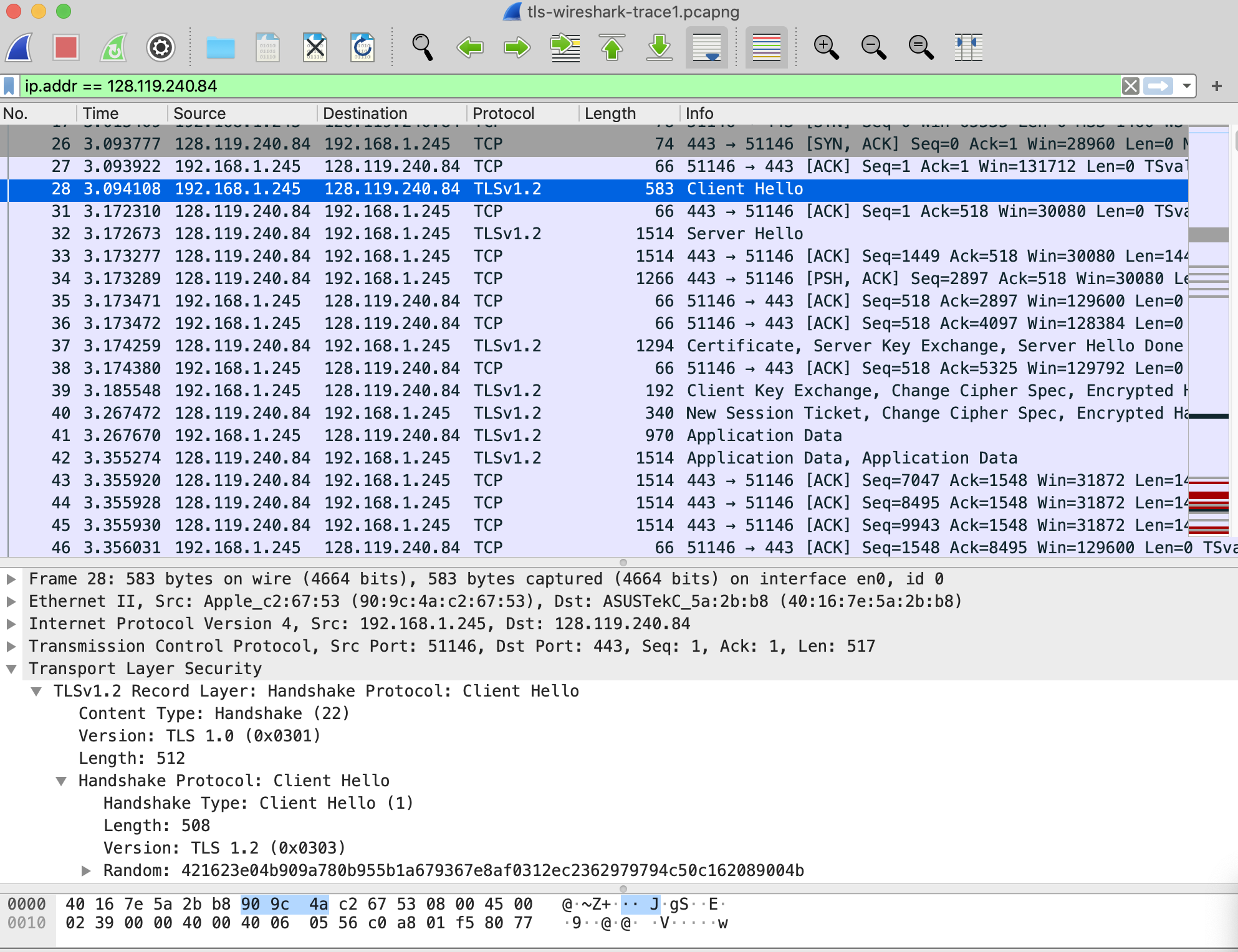The width and height of the screenshot is (1238, 952).
Task: Collapse Transport Layer Security section
Action: (x=11, y=669)
